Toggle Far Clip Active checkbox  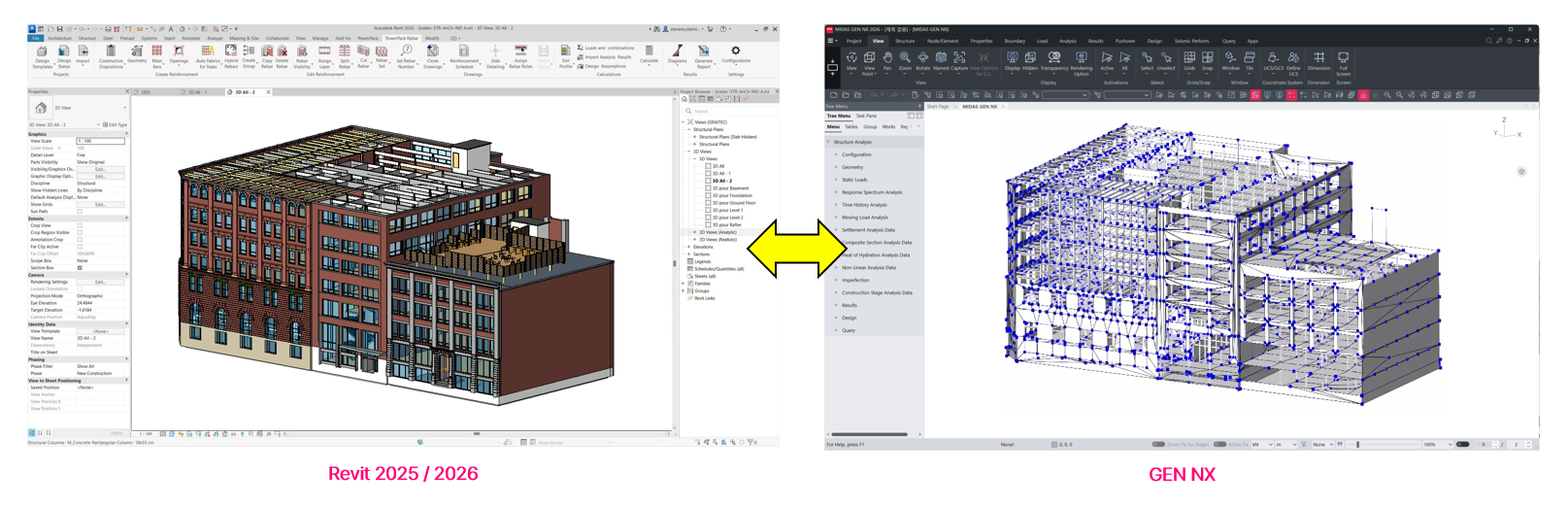[x=80, y=247]
